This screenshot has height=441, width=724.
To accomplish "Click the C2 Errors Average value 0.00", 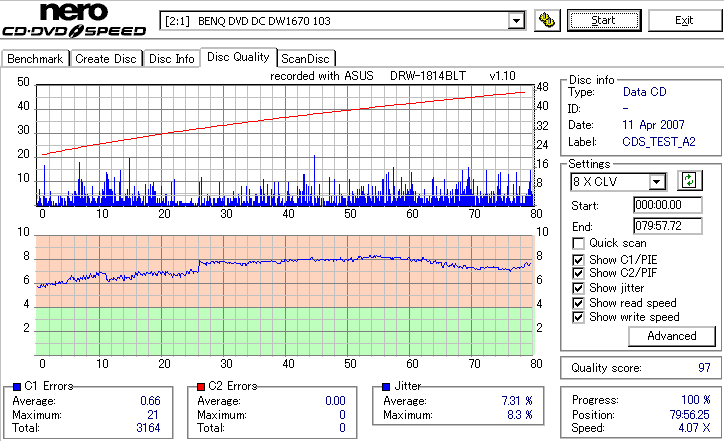I will click(335, 400).
